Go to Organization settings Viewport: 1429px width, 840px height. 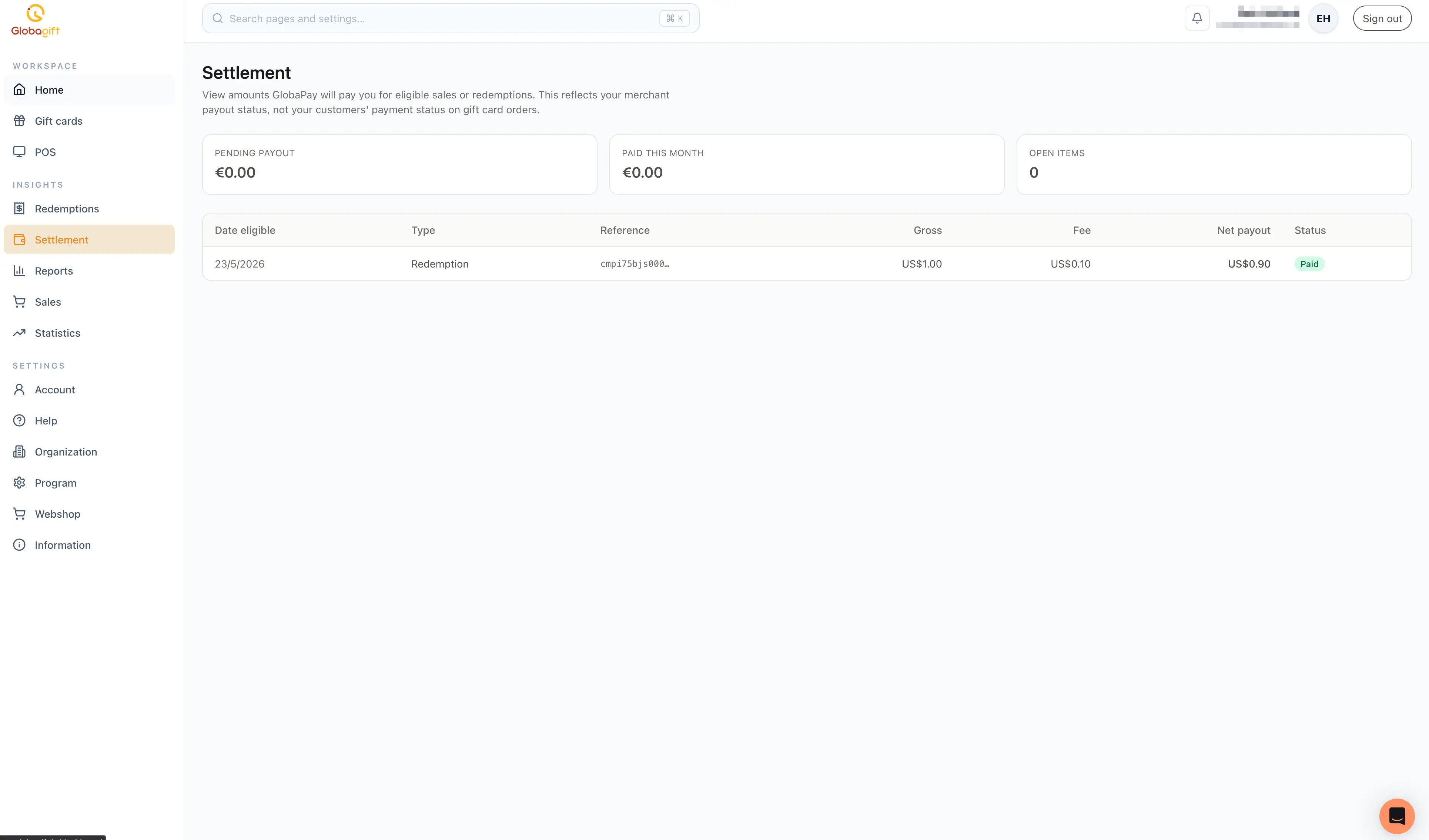pyautogui.click(x=89, y=452)
